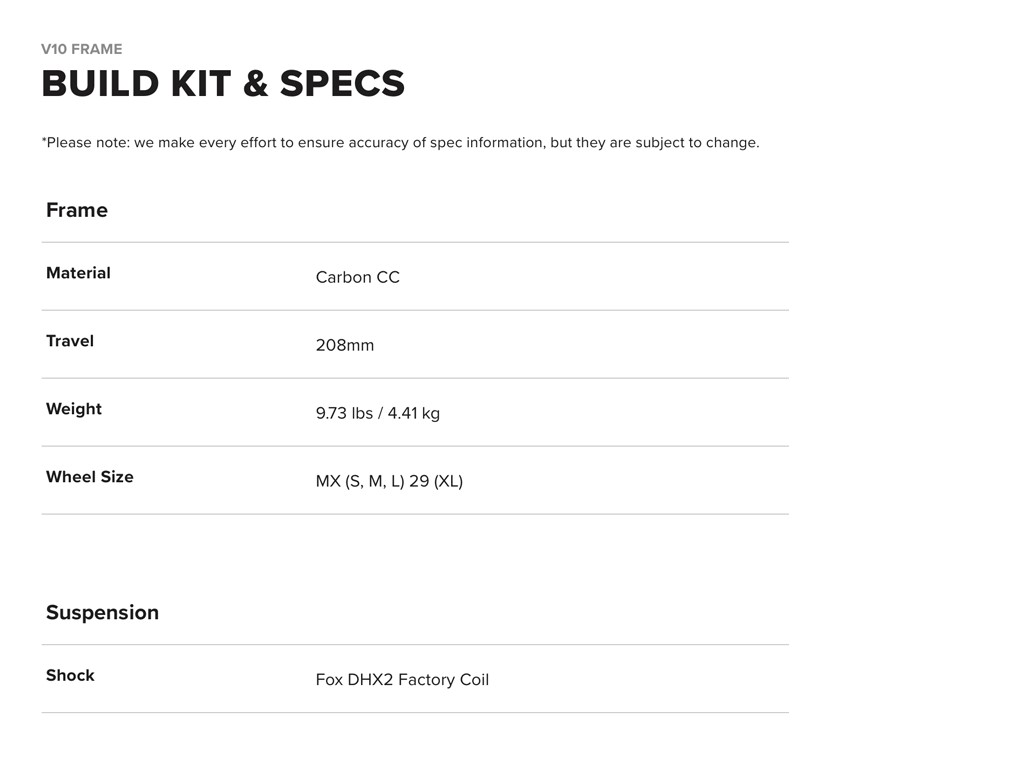
Task: Click the divider line below Wheel Size row
Action: point(415,514)
